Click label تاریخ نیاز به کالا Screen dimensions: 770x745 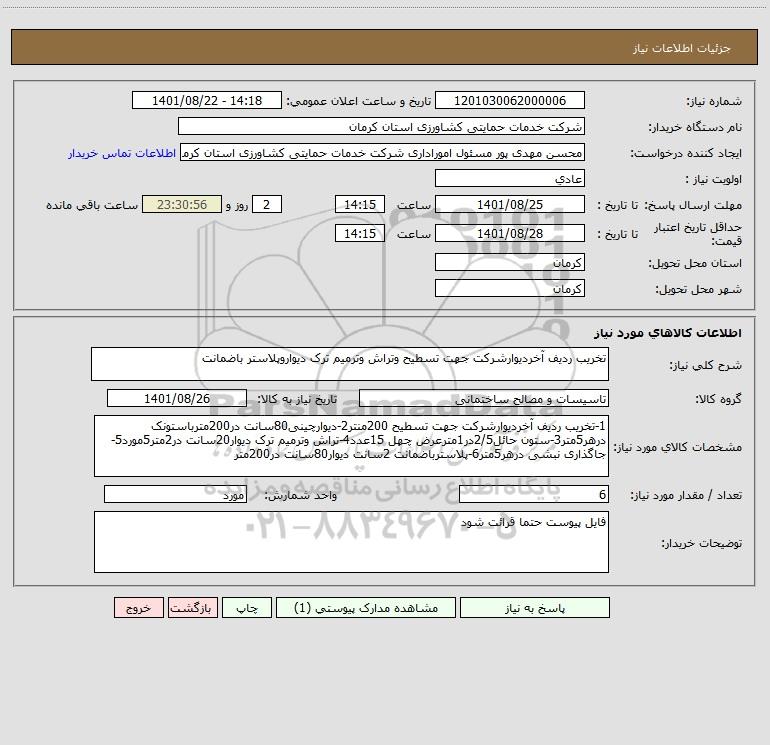[297, 399]
